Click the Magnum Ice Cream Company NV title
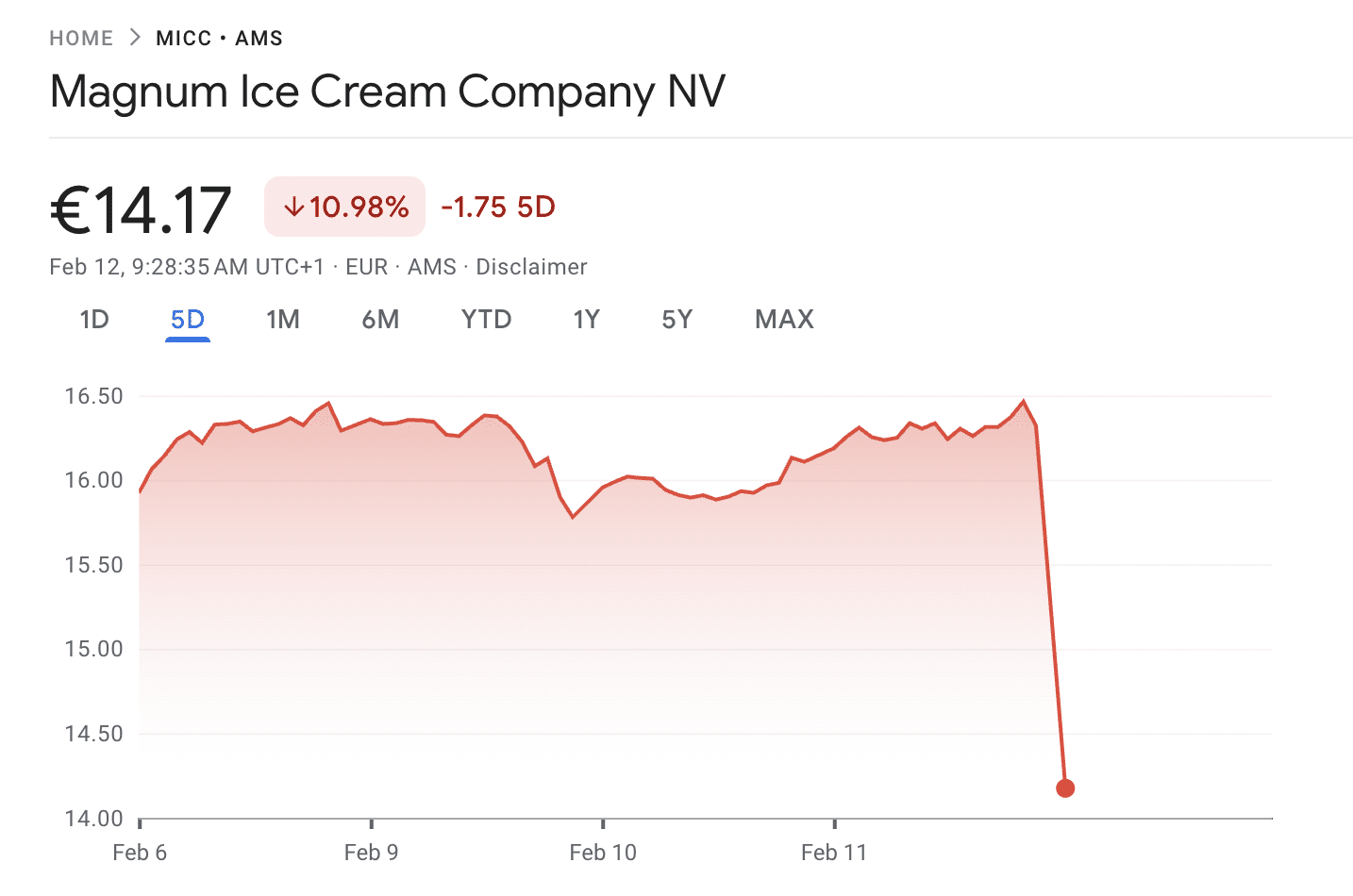 pos(387,92)
